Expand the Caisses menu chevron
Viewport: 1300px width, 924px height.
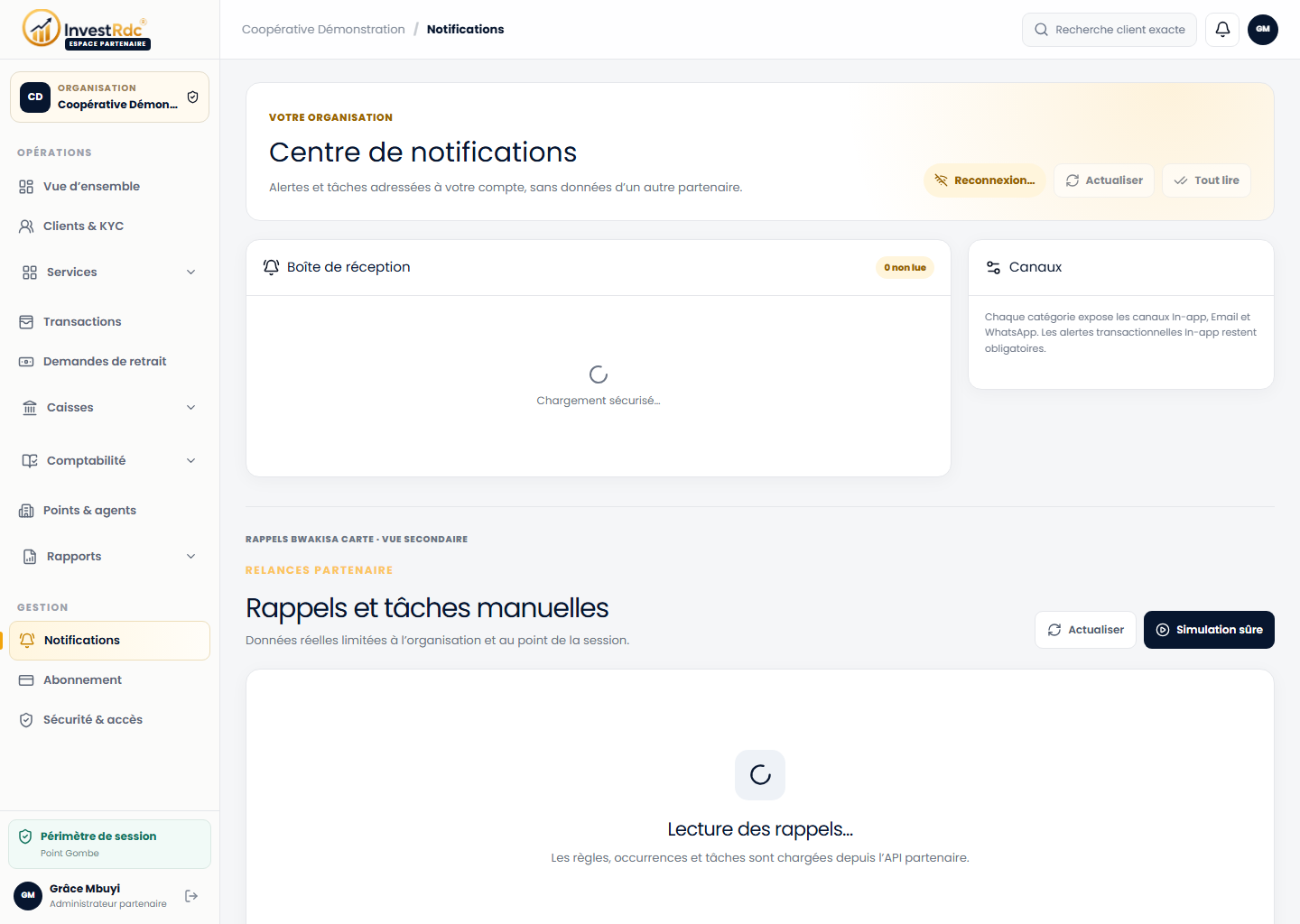tap(190, 408)
